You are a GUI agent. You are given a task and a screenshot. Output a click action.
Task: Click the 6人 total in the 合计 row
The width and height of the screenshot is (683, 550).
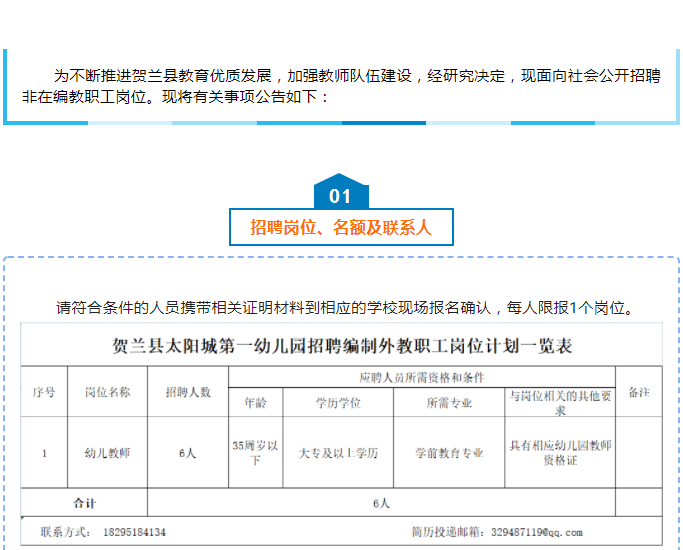tap(381, 503)
